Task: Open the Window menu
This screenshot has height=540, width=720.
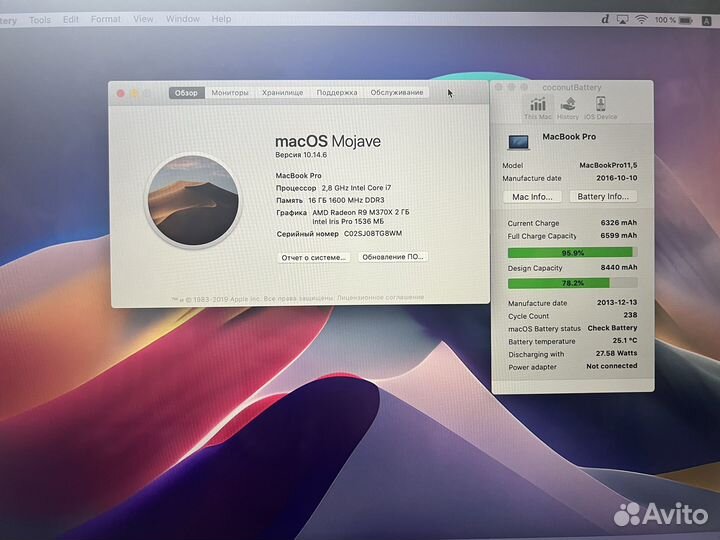Action: coord(183,19)
